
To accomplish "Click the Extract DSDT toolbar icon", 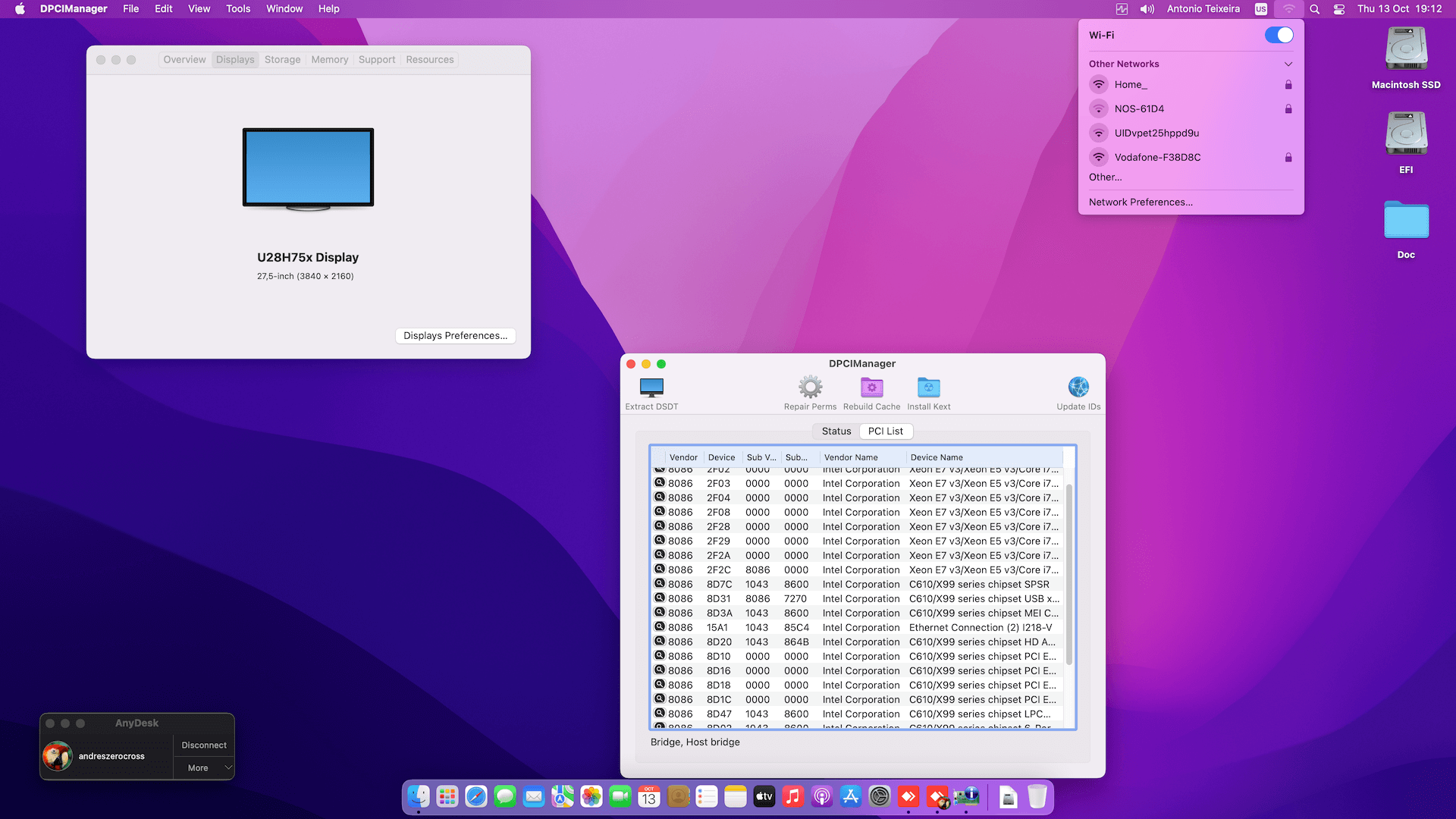I will [x=651, y=388].
